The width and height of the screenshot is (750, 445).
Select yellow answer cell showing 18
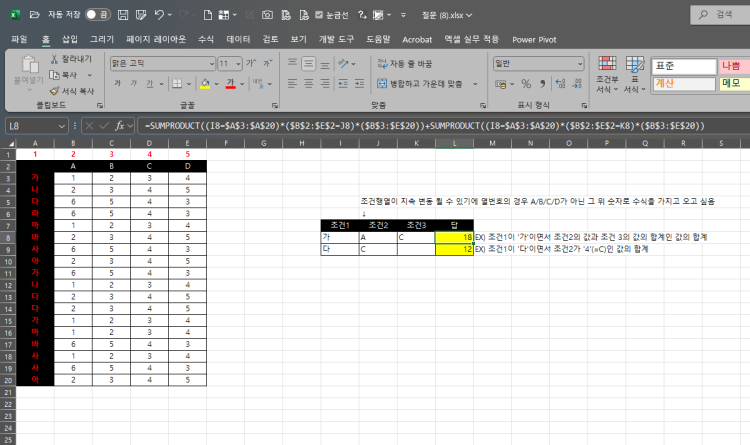point(454,237)
